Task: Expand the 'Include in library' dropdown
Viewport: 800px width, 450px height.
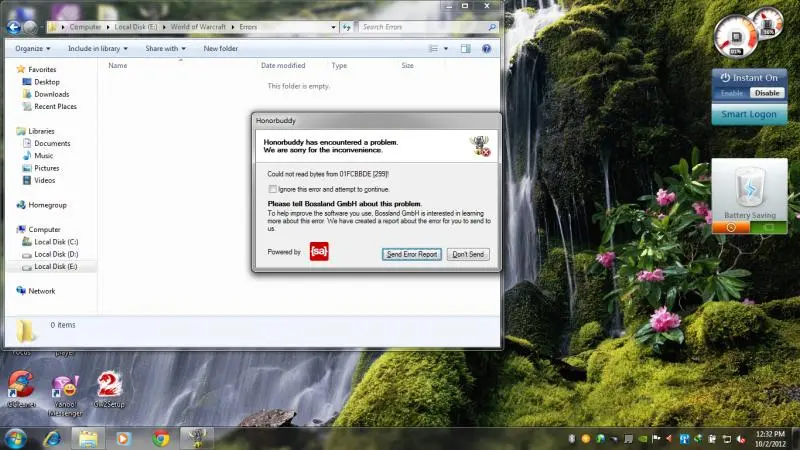Action: pos(99,48)
